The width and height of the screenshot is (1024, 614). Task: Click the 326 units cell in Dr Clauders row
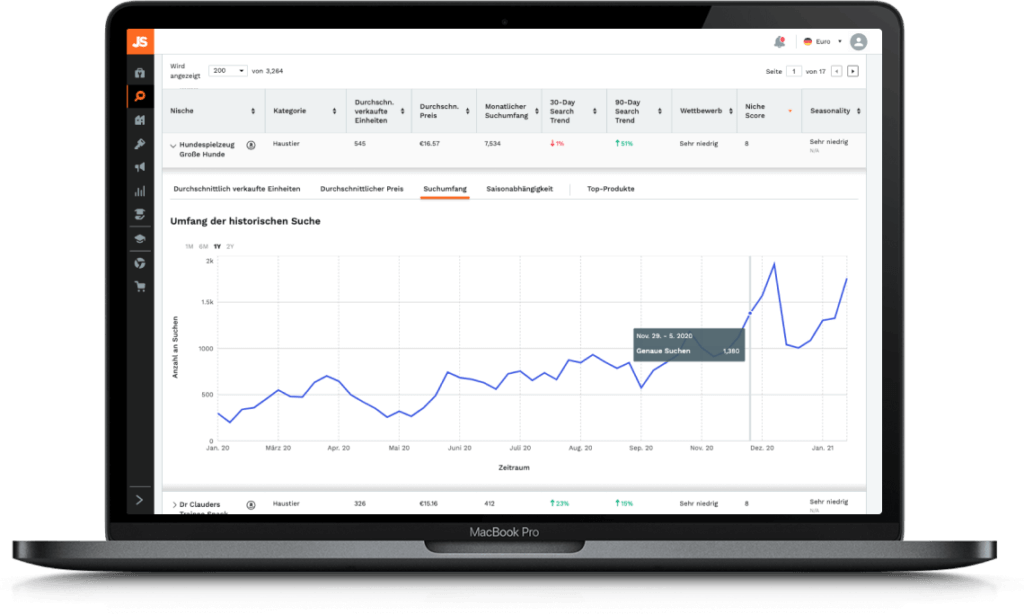(360, 504)
